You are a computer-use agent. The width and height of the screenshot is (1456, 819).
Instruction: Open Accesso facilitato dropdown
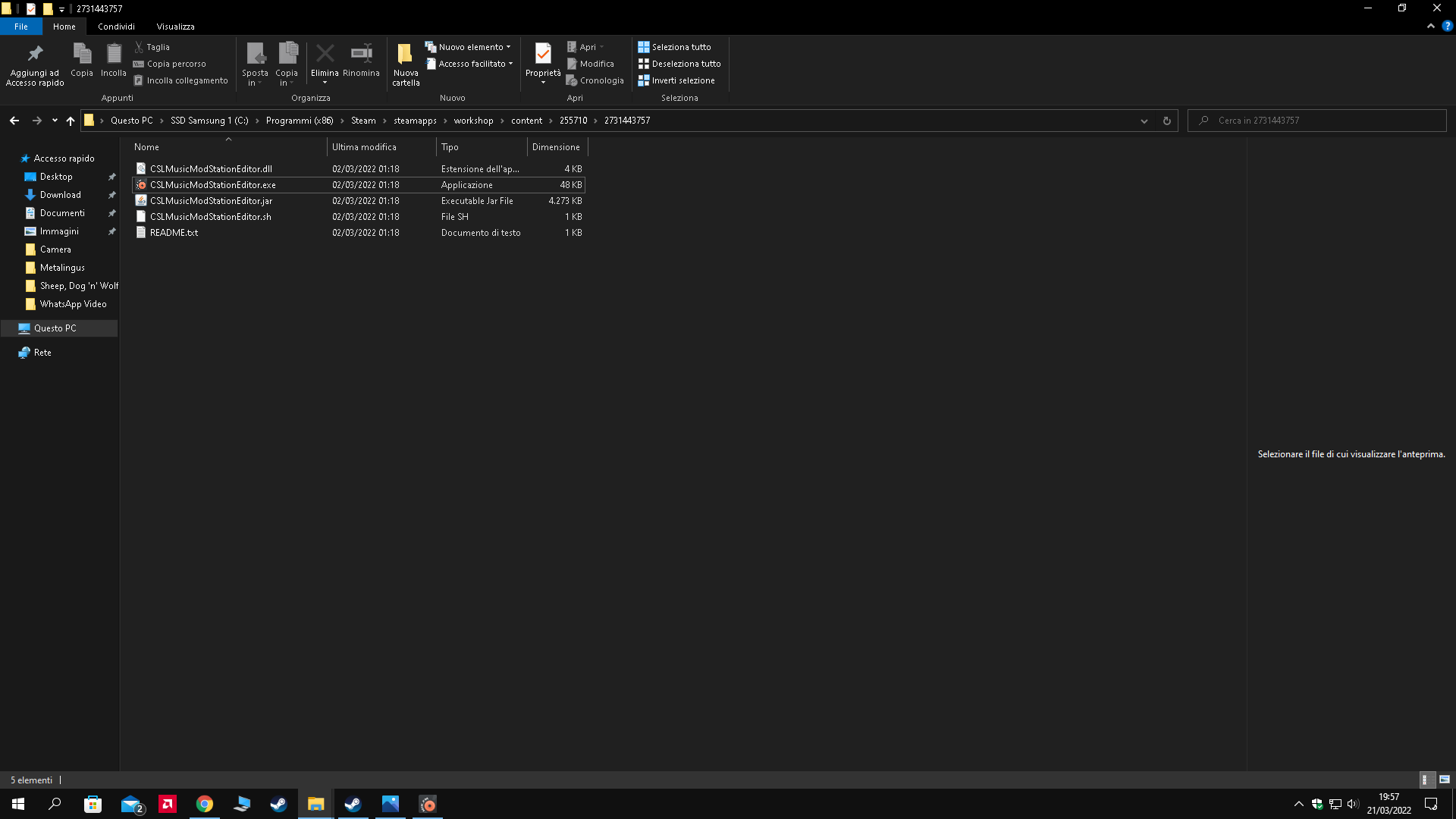click(469, 64)
